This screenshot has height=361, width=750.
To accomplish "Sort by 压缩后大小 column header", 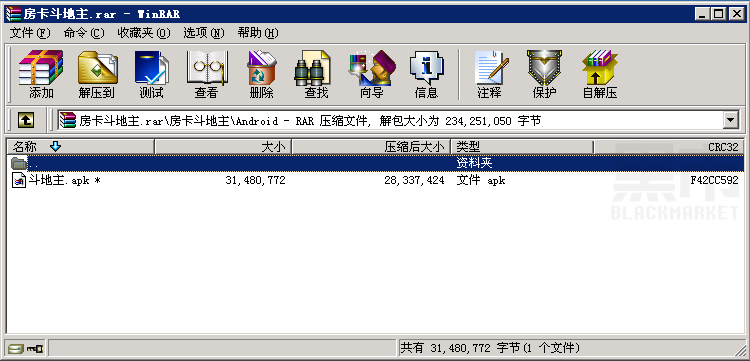I will pos(371,147).
